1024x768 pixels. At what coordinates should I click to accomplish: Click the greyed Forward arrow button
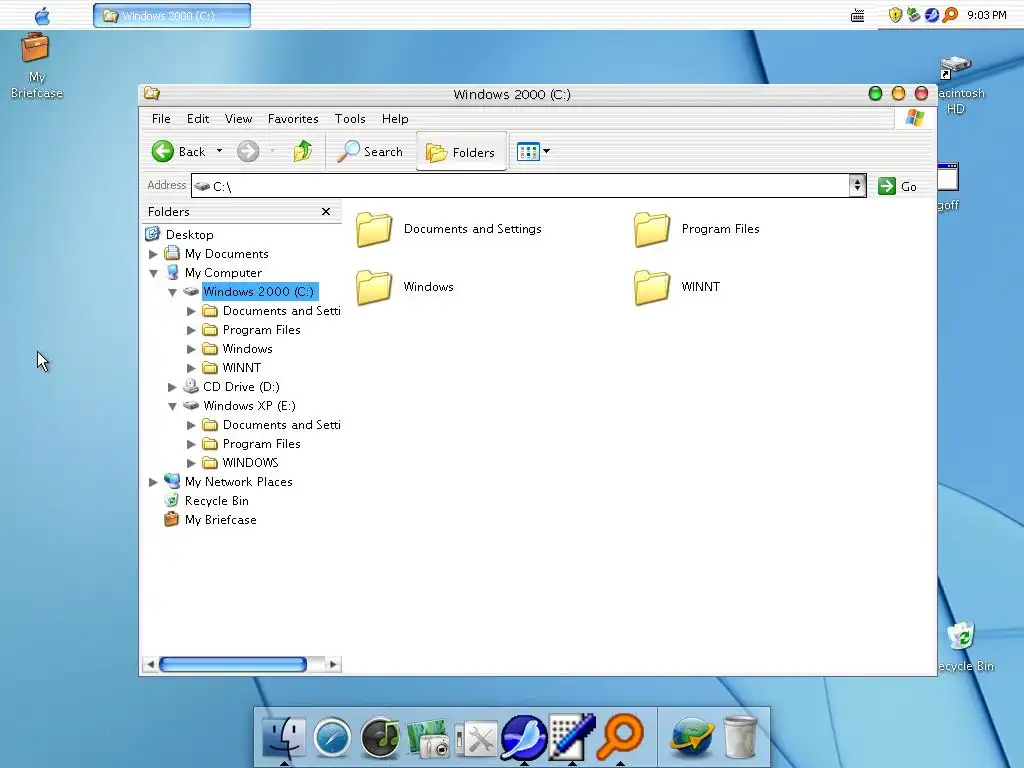coord(248,152)
